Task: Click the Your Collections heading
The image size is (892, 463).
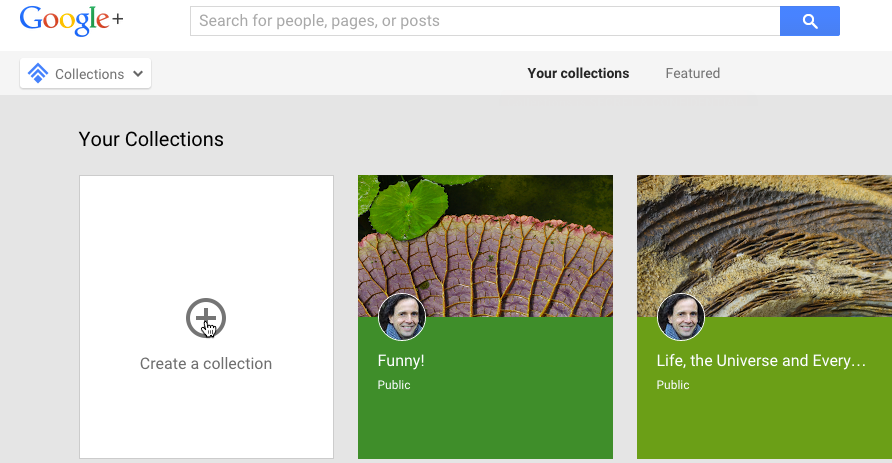Action: point(151,139)
